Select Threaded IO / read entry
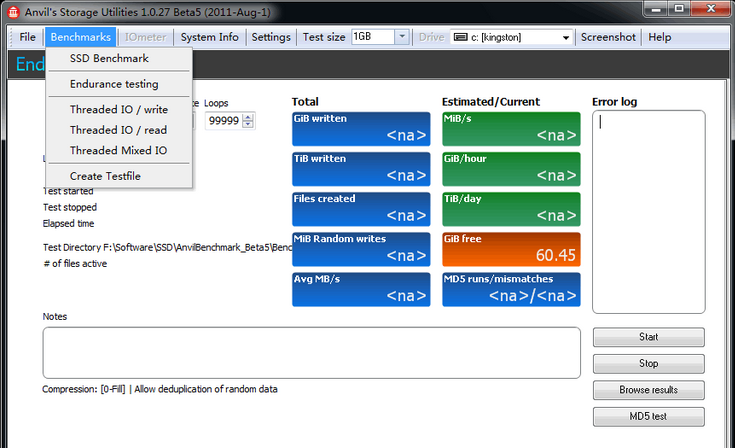 [x=119, y=130]
